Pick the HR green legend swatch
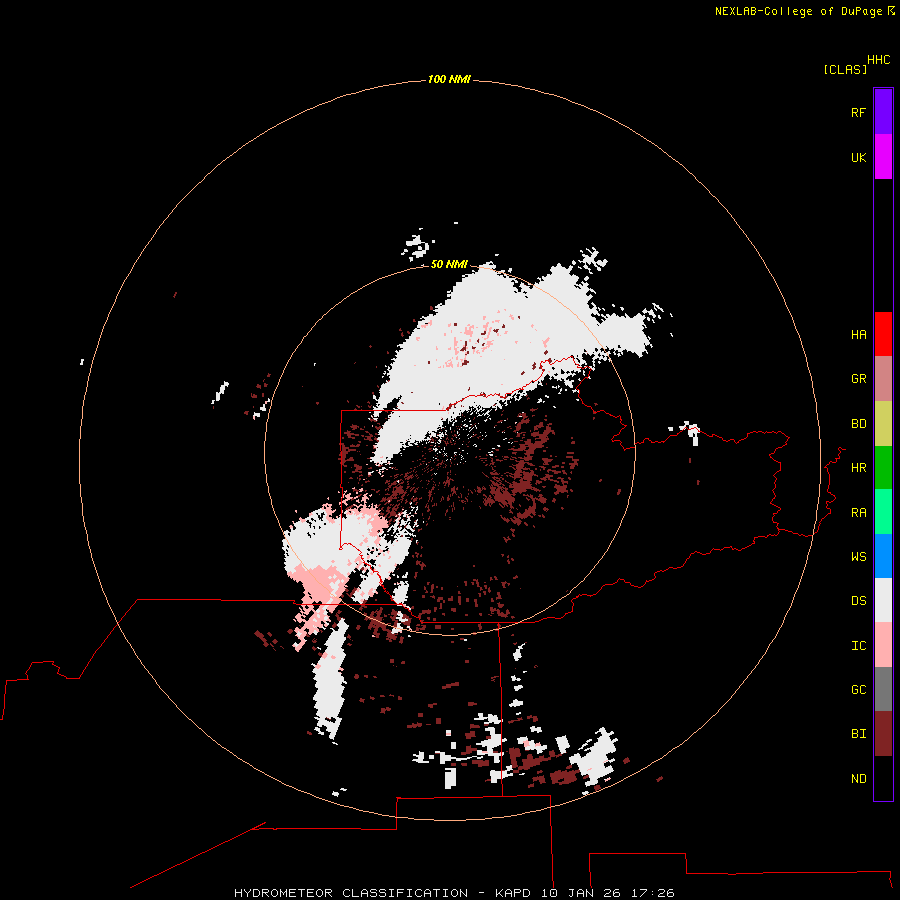 pos(883,468)
